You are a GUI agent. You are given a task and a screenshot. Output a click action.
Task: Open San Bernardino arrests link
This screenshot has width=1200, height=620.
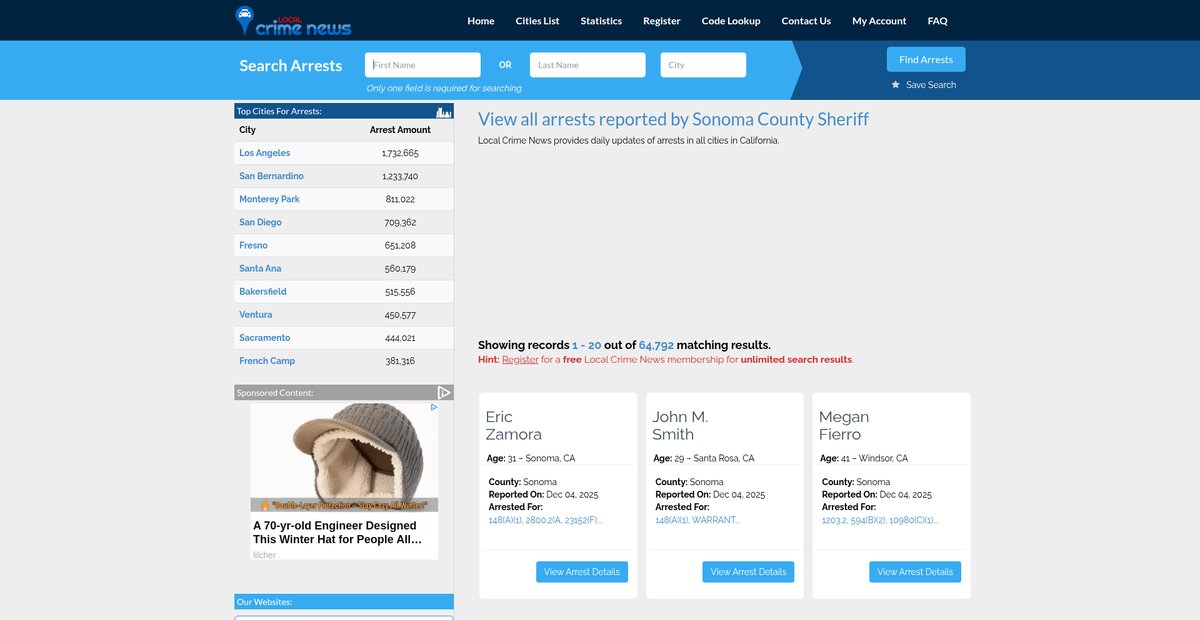tap(271, 176)
